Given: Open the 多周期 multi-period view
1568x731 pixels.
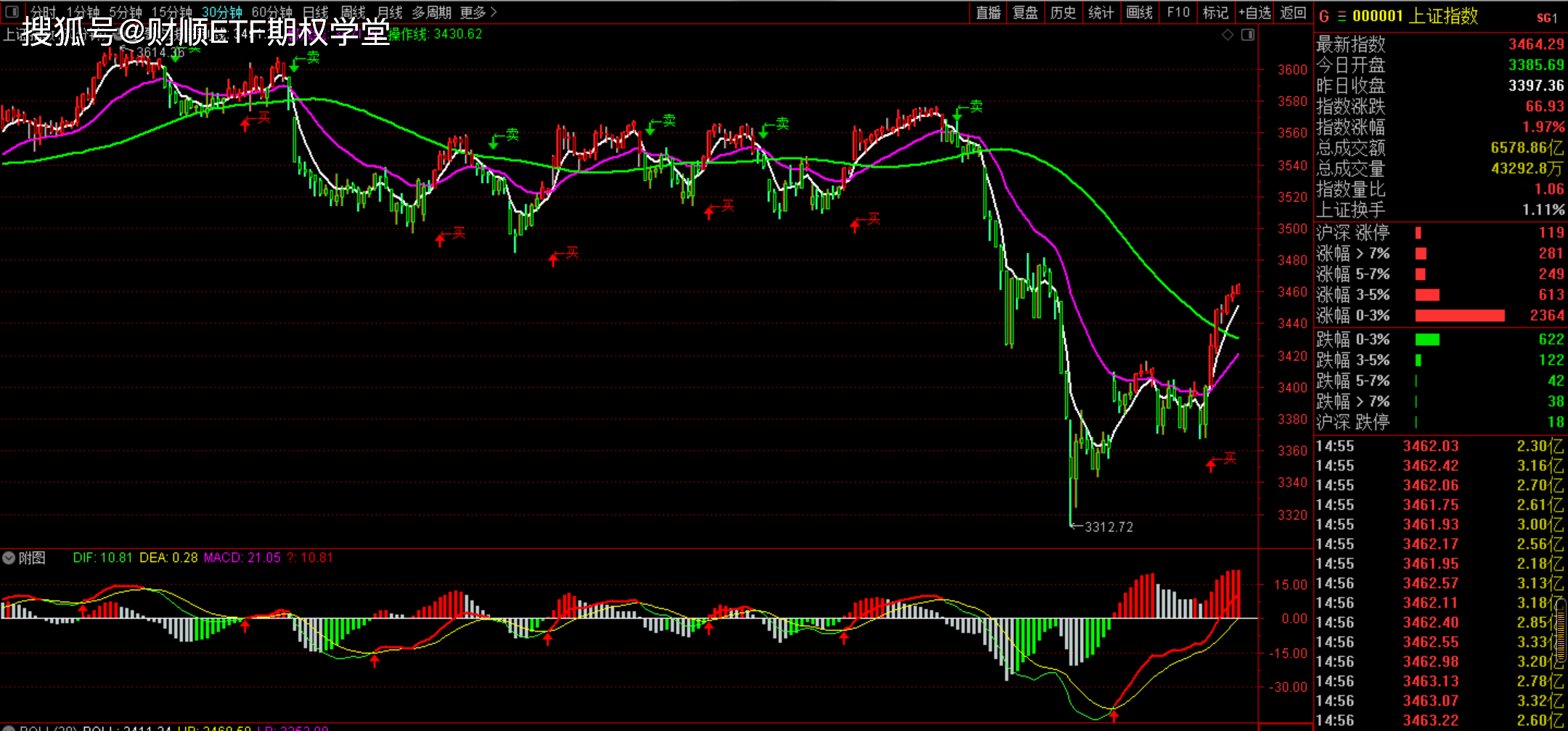Looking at the screenshot, I should [431, 12].
